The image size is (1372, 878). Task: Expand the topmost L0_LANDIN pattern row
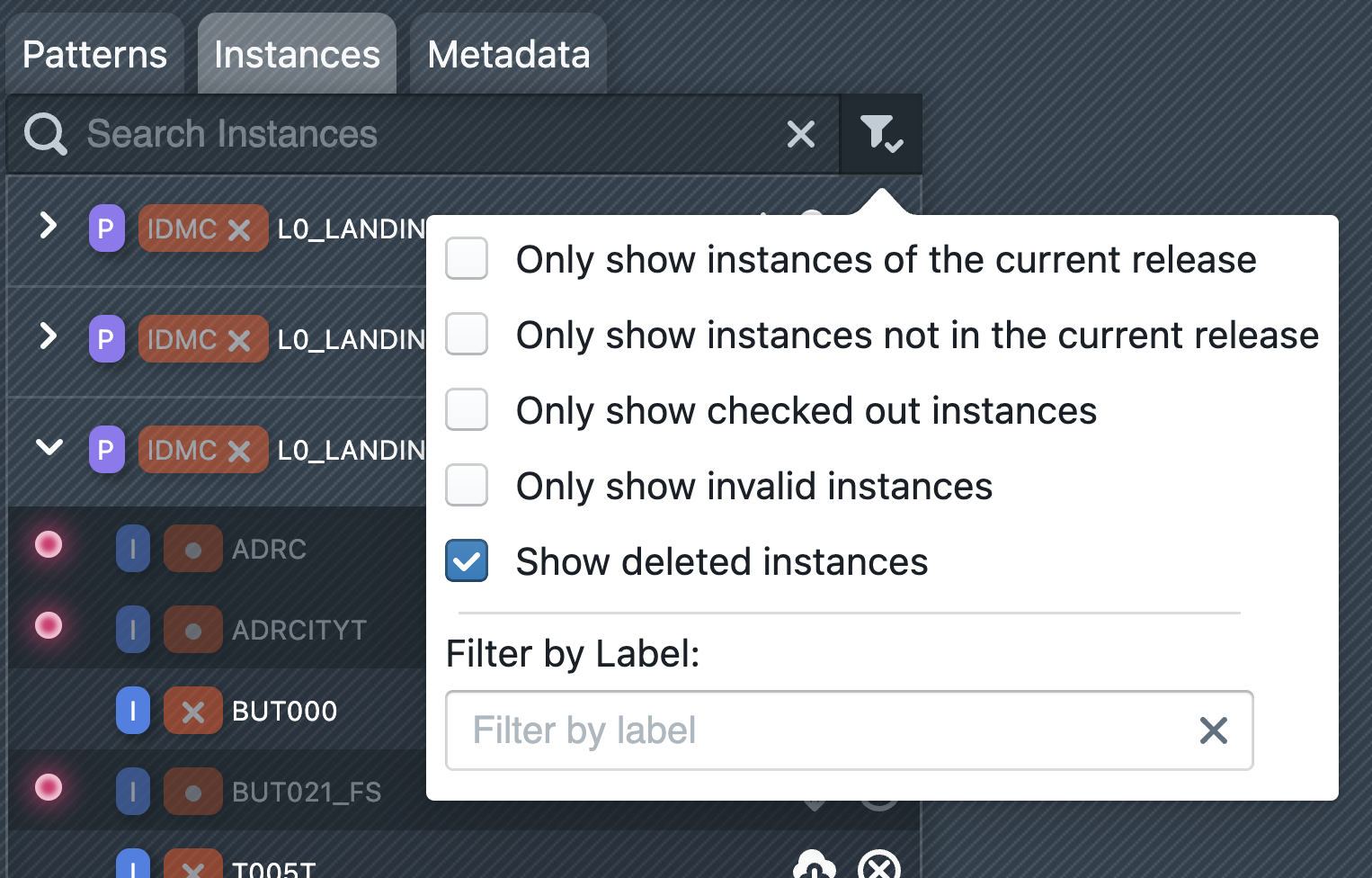tap(49, 226)
